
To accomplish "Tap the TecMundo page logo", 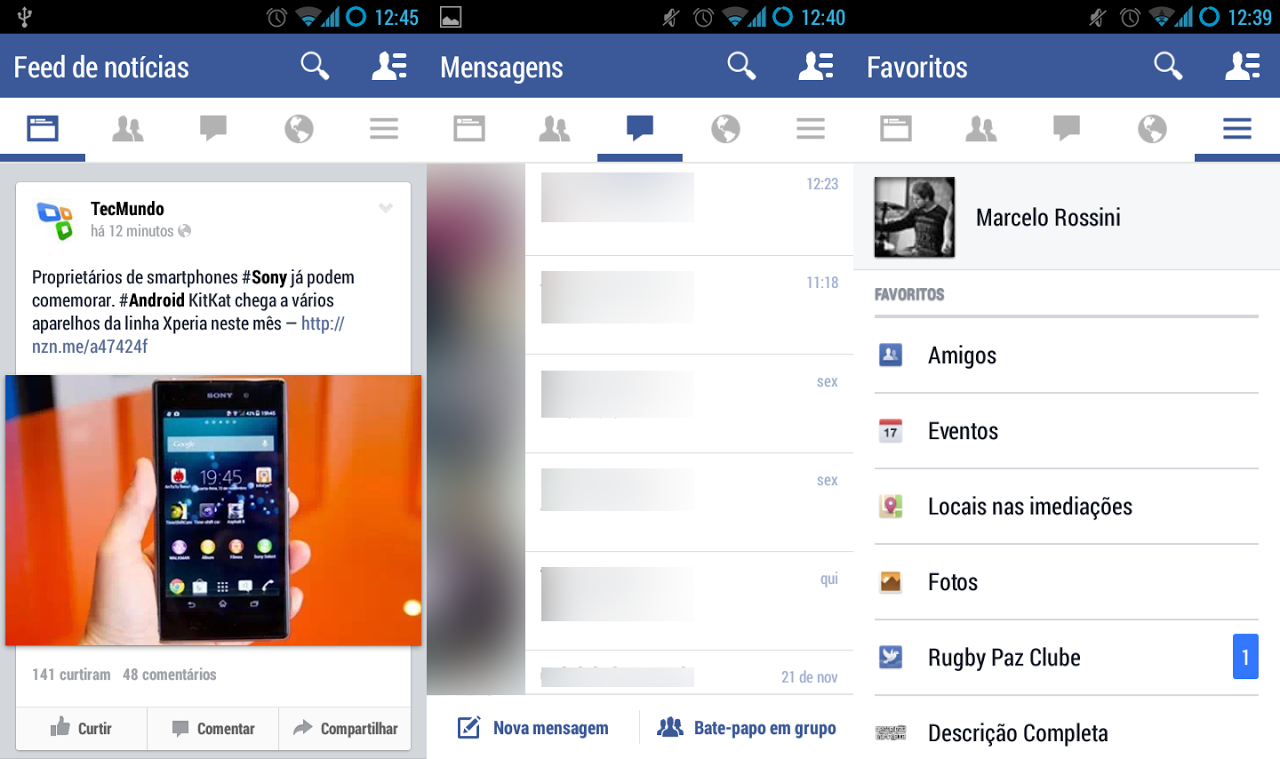I will [55, 220].
